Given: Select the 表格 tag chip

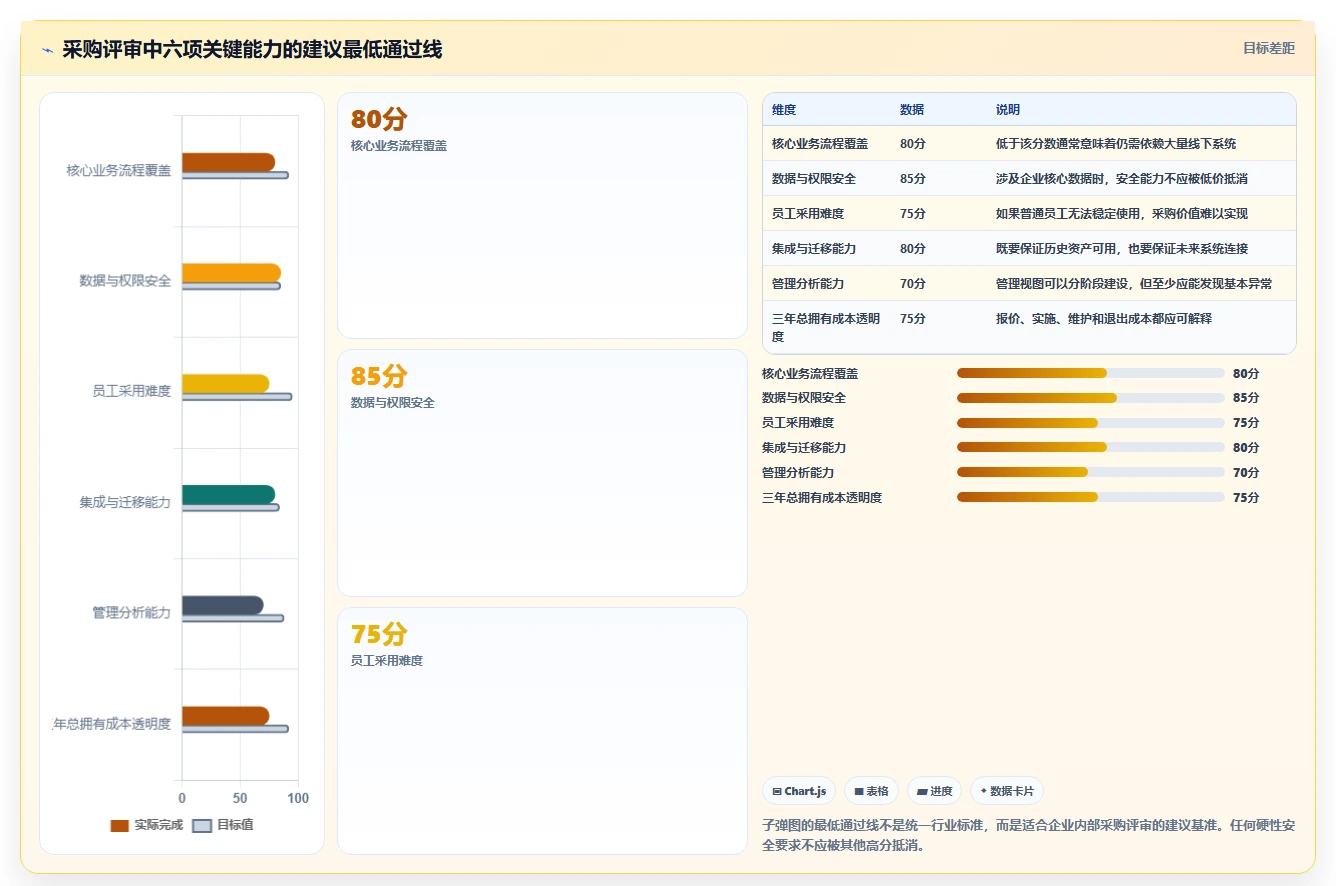Looking at the screenshot, I should pos(871,791).
